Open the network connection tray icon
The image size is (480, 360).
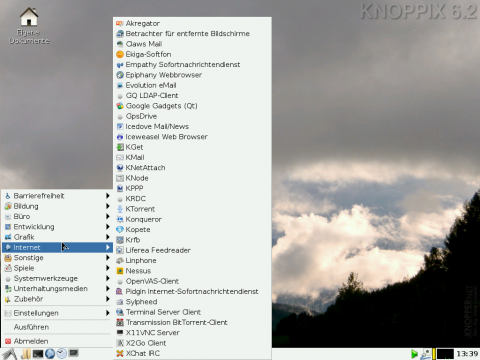click(425, 354)
